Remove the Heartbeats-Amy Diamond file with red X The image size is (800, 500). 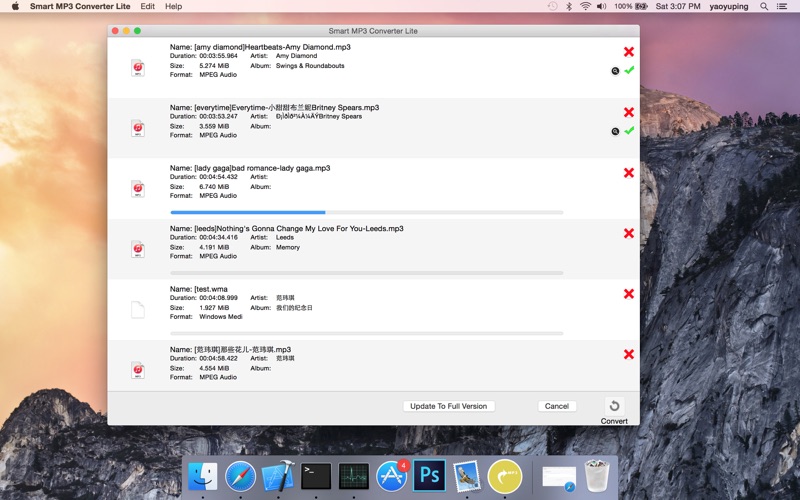pyautogui.click(x=629, y=52)
